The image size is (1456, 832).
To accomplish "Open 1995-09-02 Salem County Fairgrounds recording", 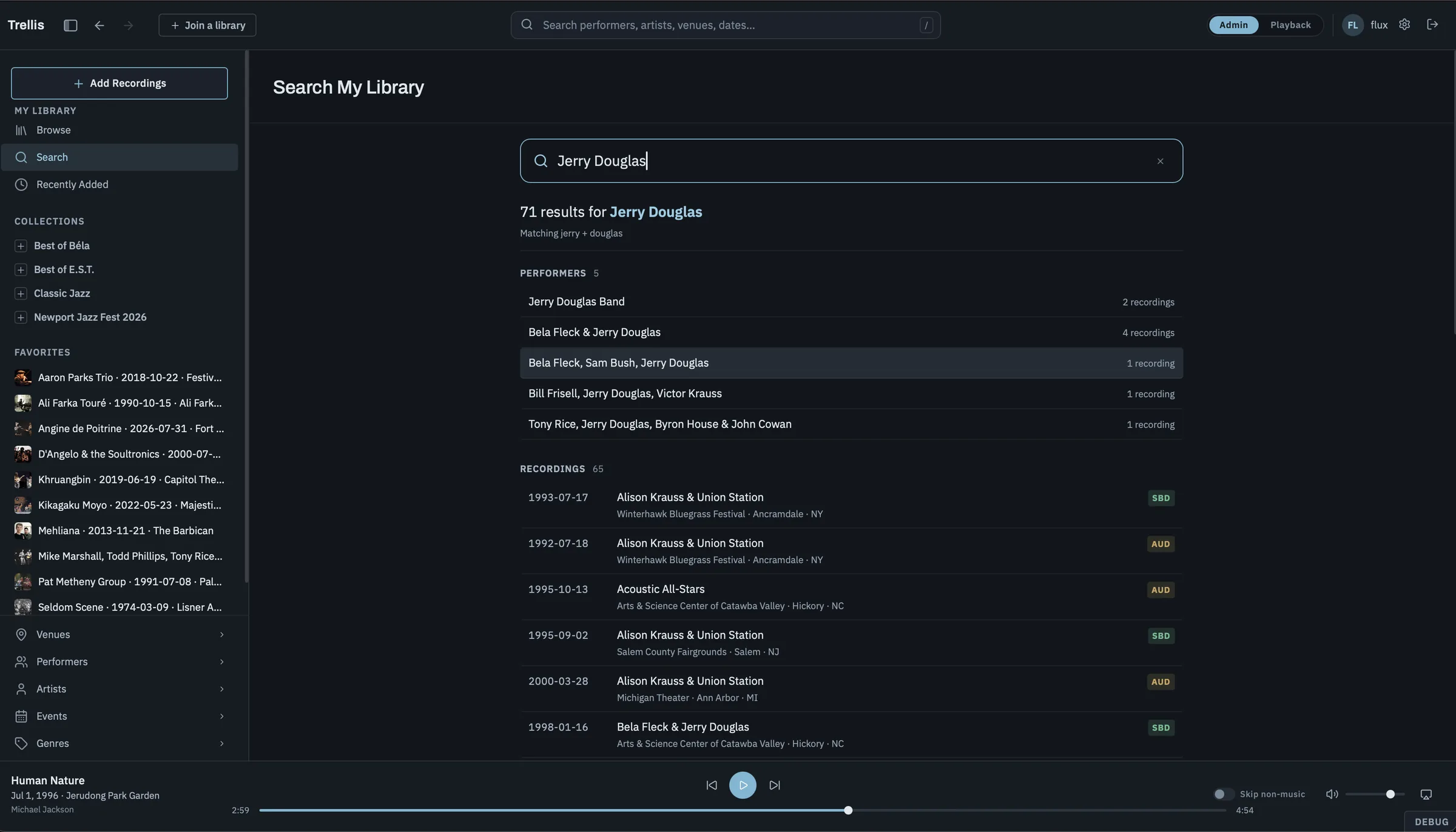I will click(x=851, y=643).
